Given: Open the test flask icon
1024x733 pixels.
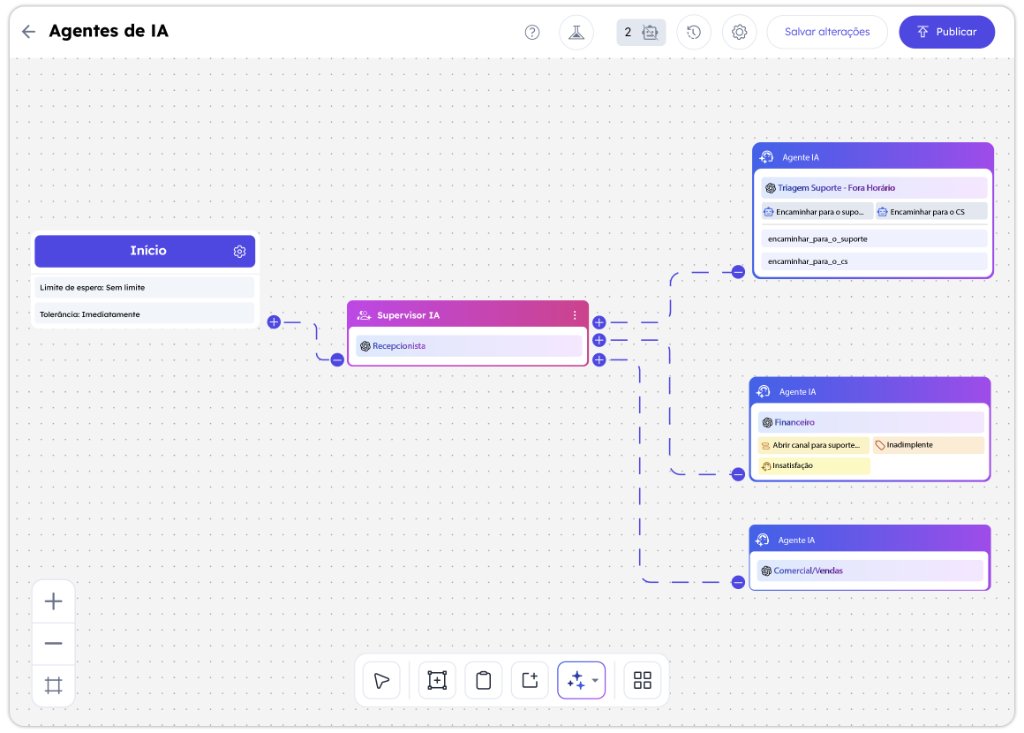Looking at the screenshot, I should point(576,32).
